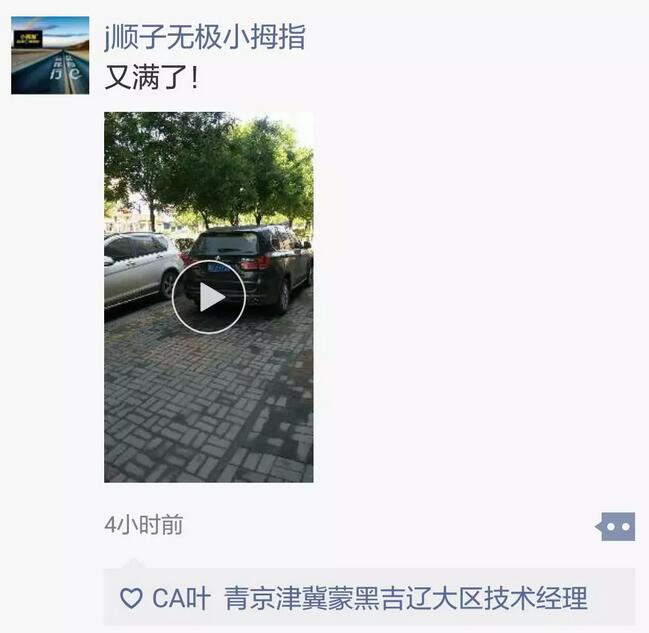Open the poster's profile avatar picture
Image resolution: width=649 pixels, height=633 pixels.
point(50,55)
